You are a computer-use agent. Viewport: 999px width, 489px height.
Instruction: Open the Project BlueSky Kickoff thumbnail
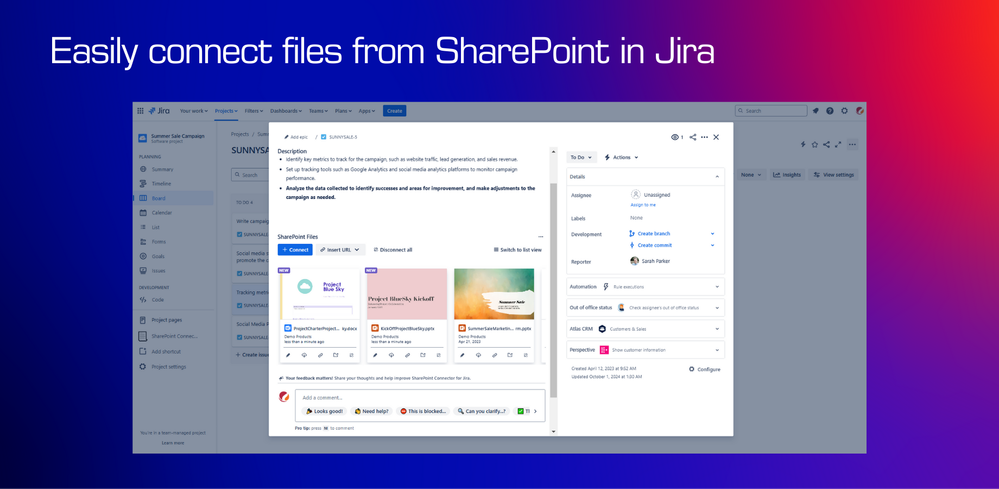point(407,294)
